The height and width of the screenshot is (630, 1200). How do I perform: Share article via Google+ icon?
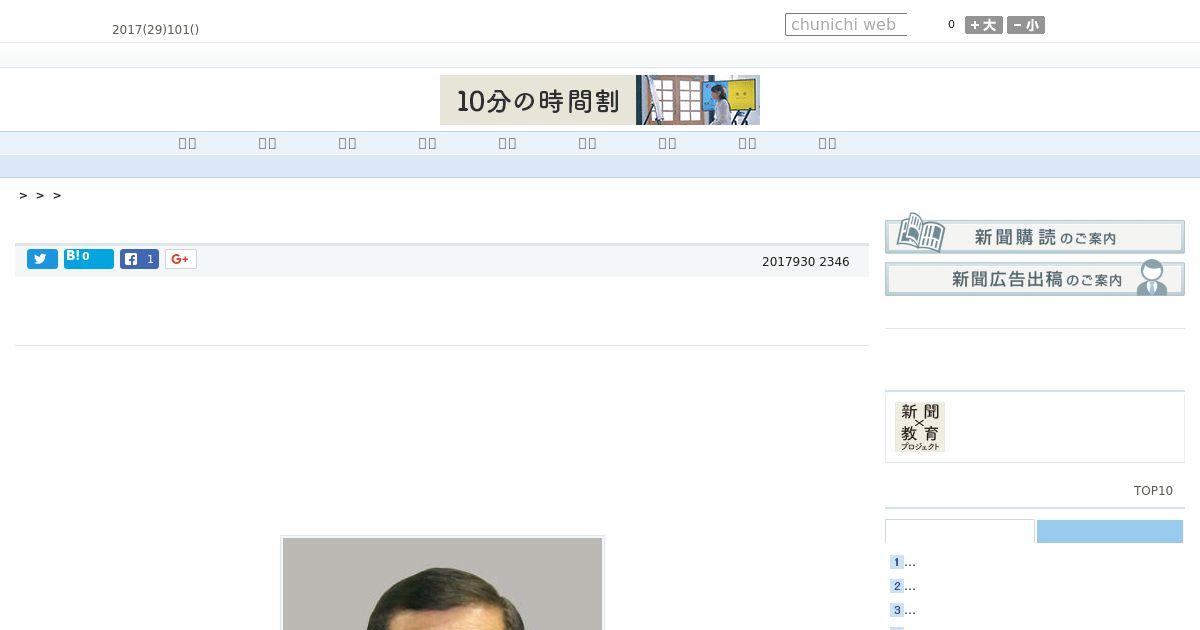click(181, 259)
